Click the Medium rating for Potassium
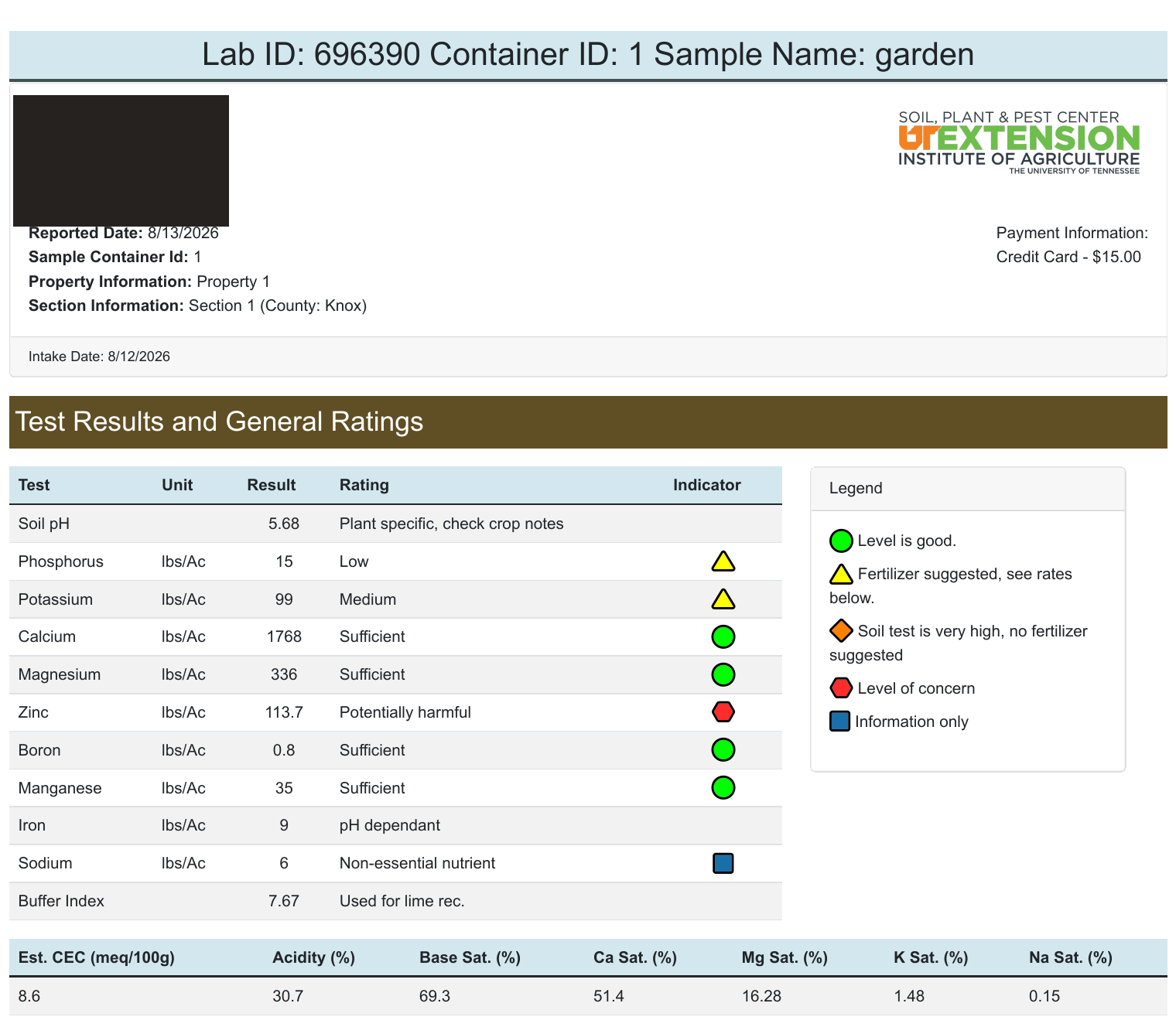 point(368,599)
